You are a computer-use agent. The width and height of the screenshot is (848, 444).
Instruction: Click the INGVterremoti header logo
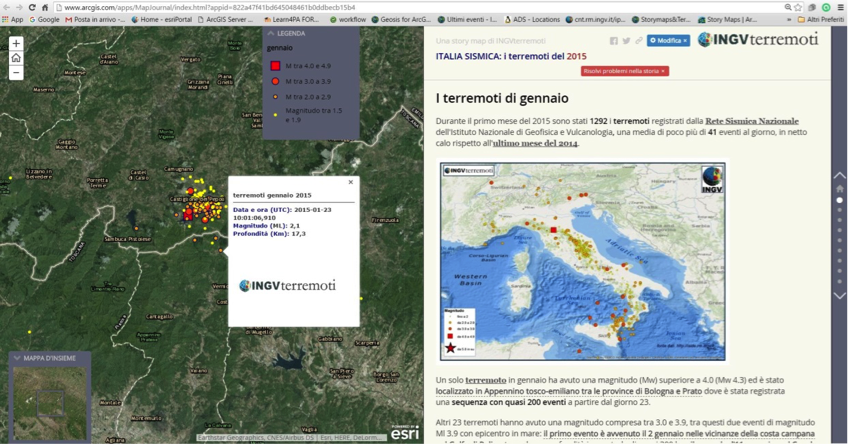click(758, 39)
